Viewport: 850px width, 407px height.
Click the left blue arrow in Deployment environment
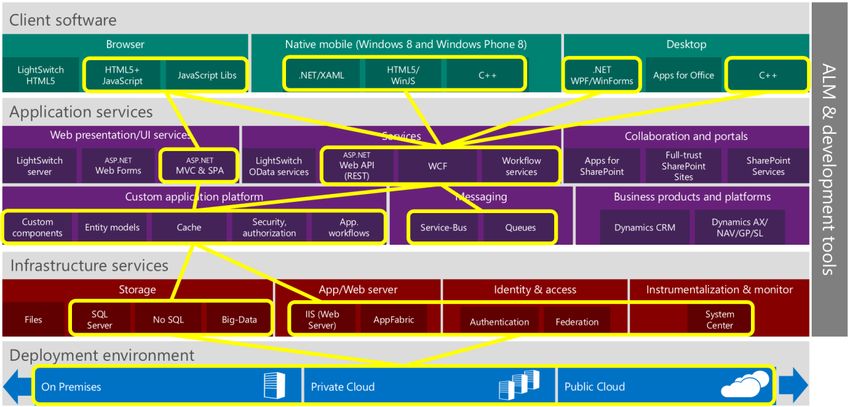tap(18, 386)
